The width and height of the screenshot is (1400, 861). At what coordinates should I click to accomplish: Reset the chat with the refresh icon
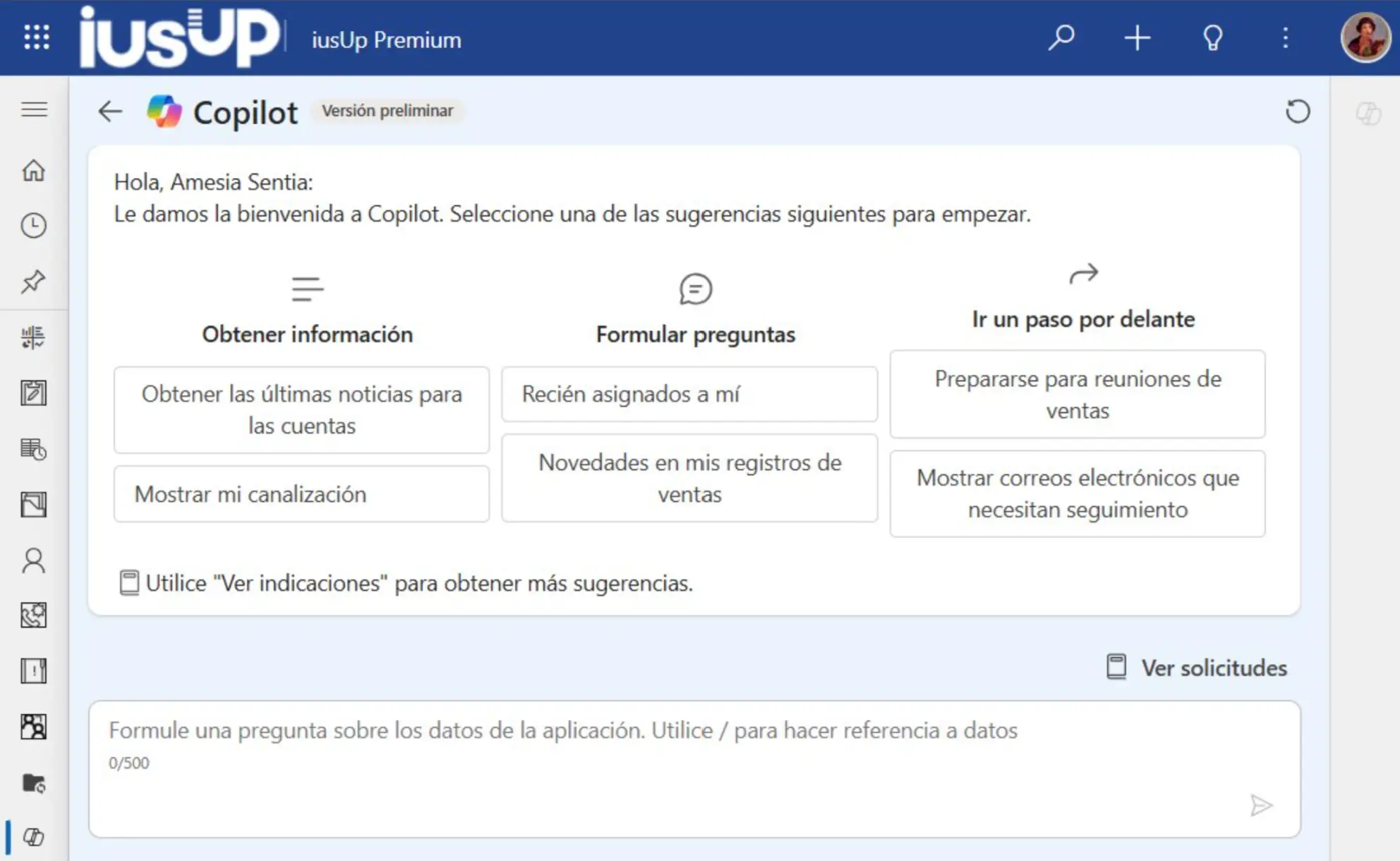click(1297, 112)
